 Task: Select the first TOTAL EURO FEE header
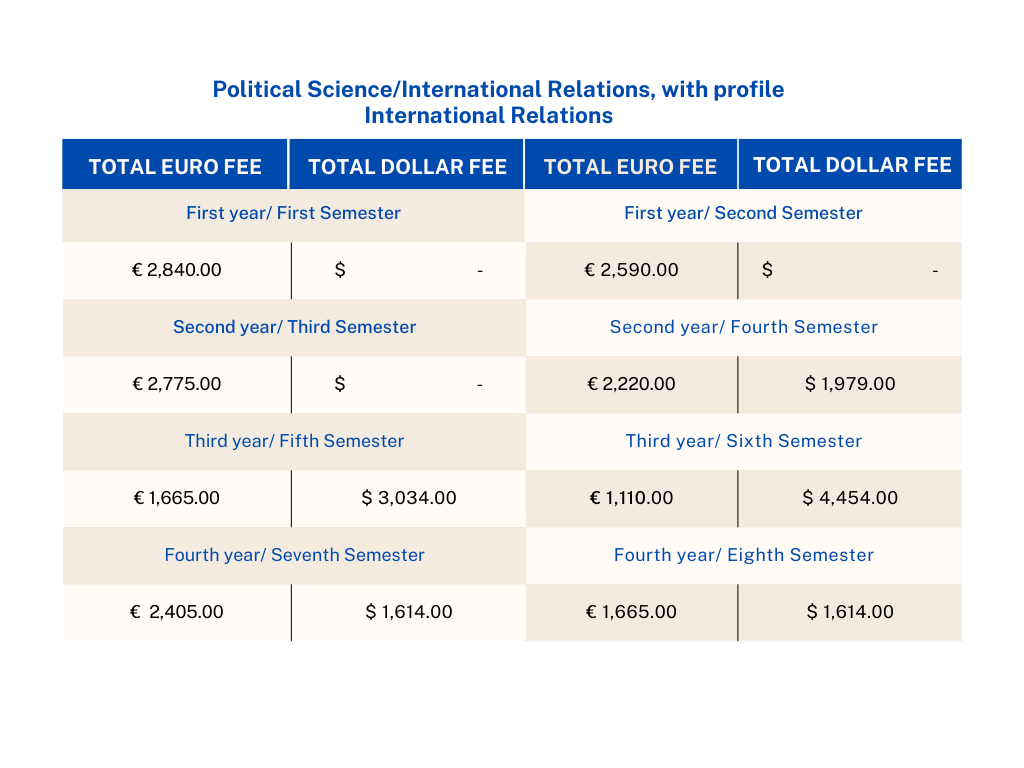tap(175, 167)
